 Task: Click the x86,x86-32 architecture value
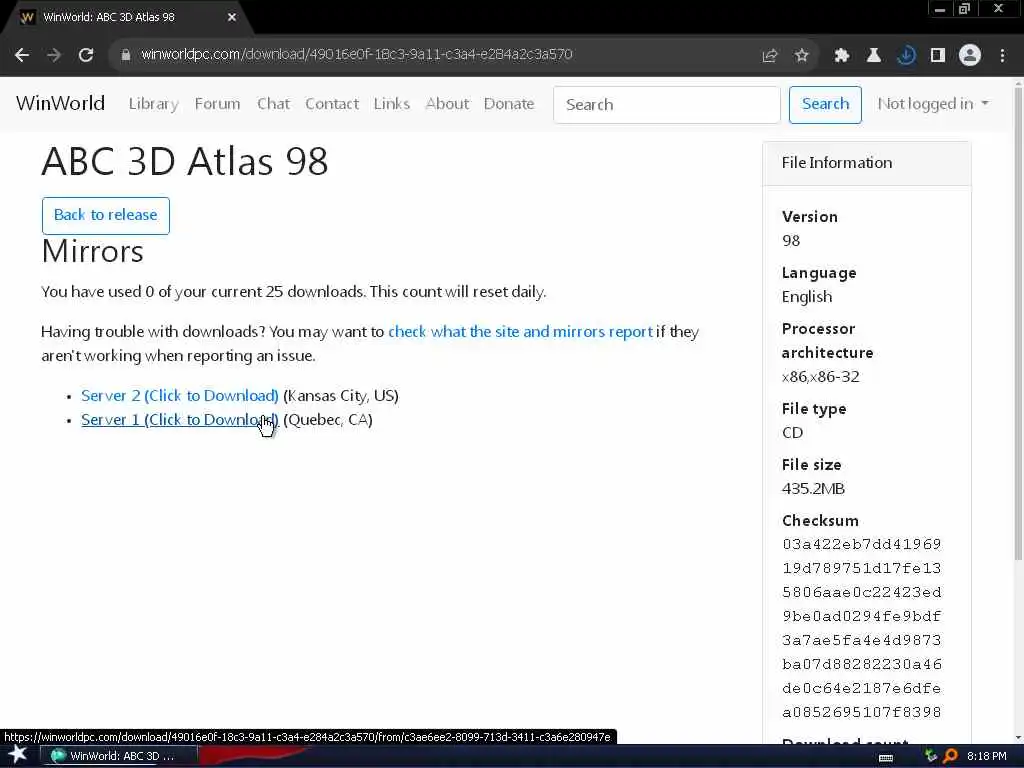[820, 377]
